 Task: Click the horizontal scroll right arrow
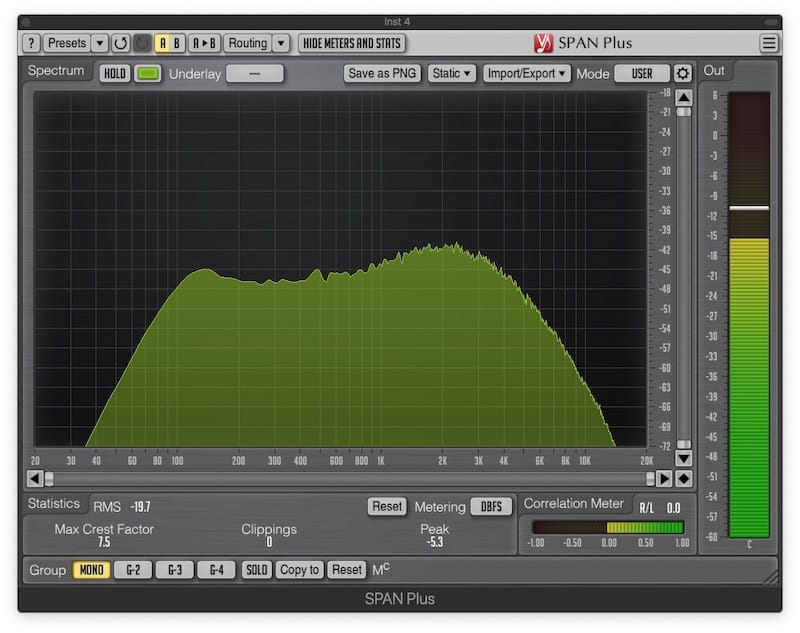click(664, 478)
